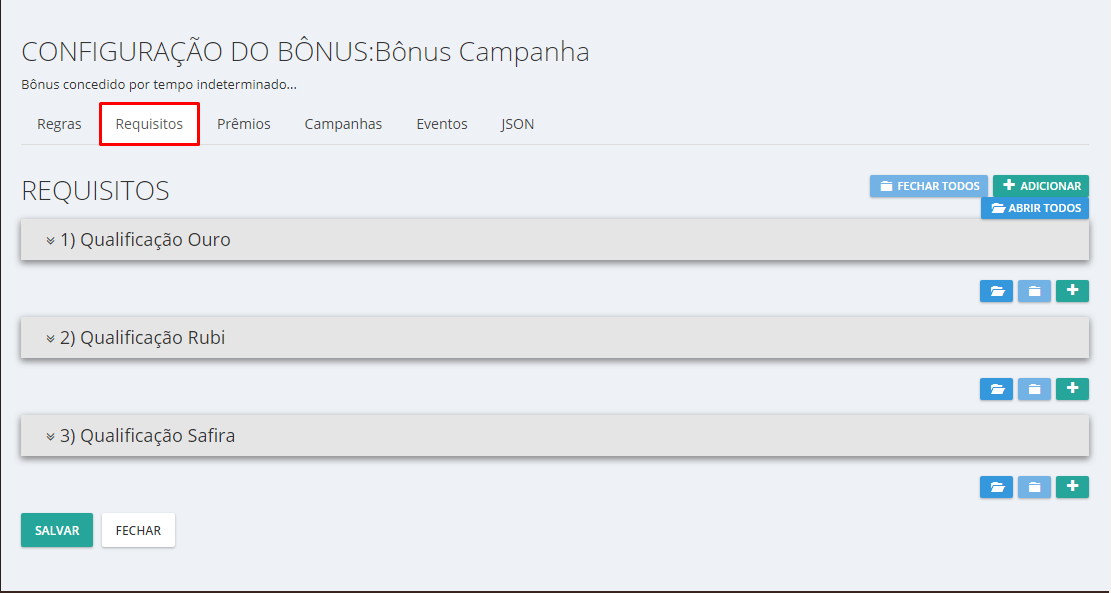Click plus icon below Qualificação Ouro

1072,291
